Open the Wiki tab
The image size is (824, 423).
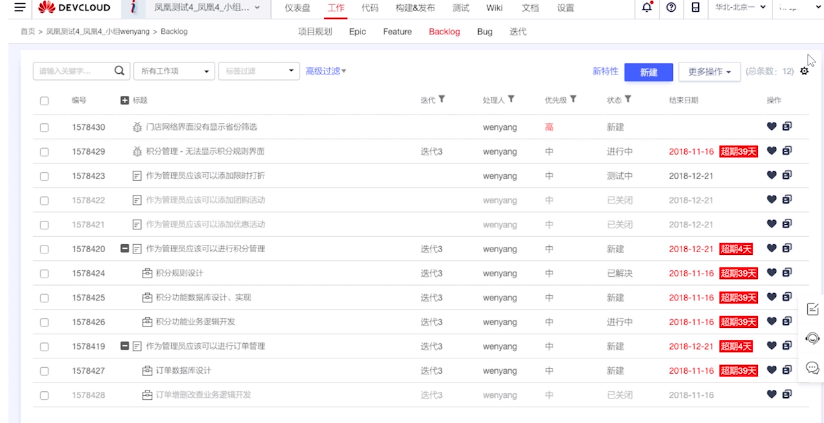[x=494, y=8]
